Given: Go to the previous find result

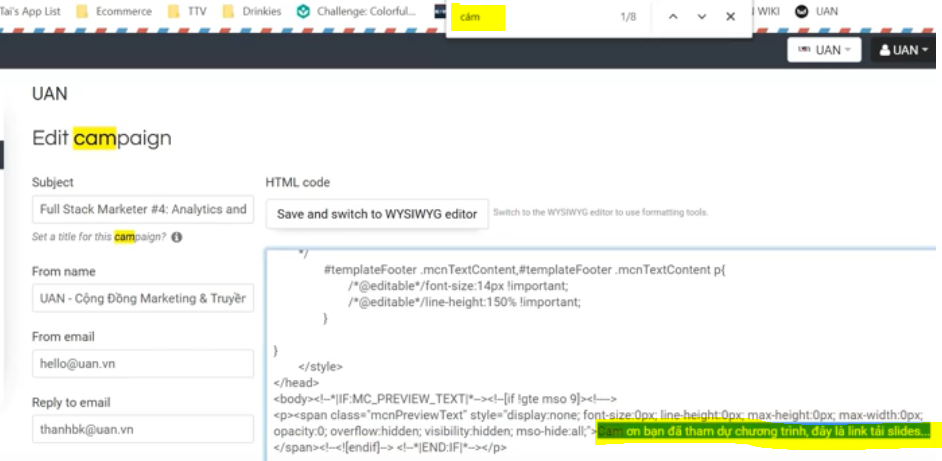Looking at the screenshot, I should [x=673, y=17].
